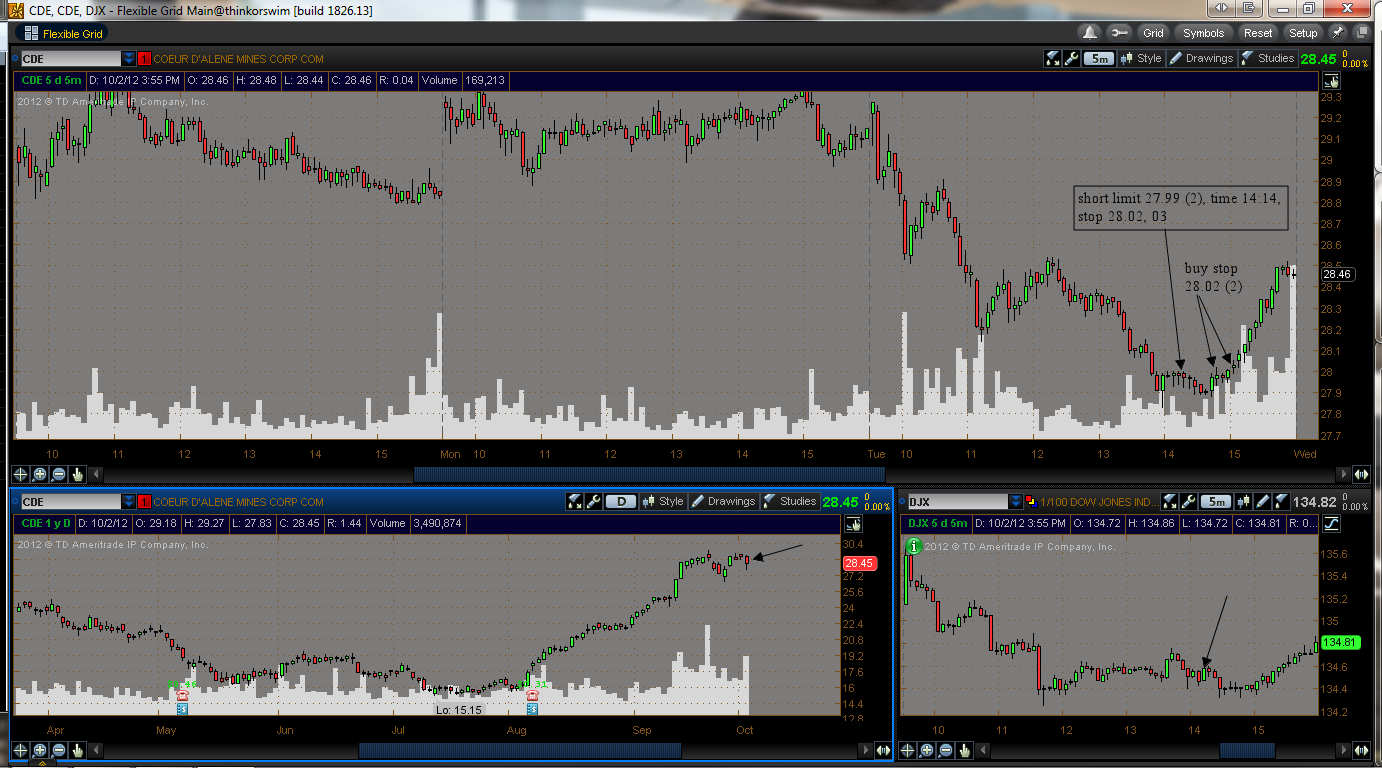Zoom in on the top CDE chart
The height and width of the screenshot is (768, 1382).
(40, 474)
